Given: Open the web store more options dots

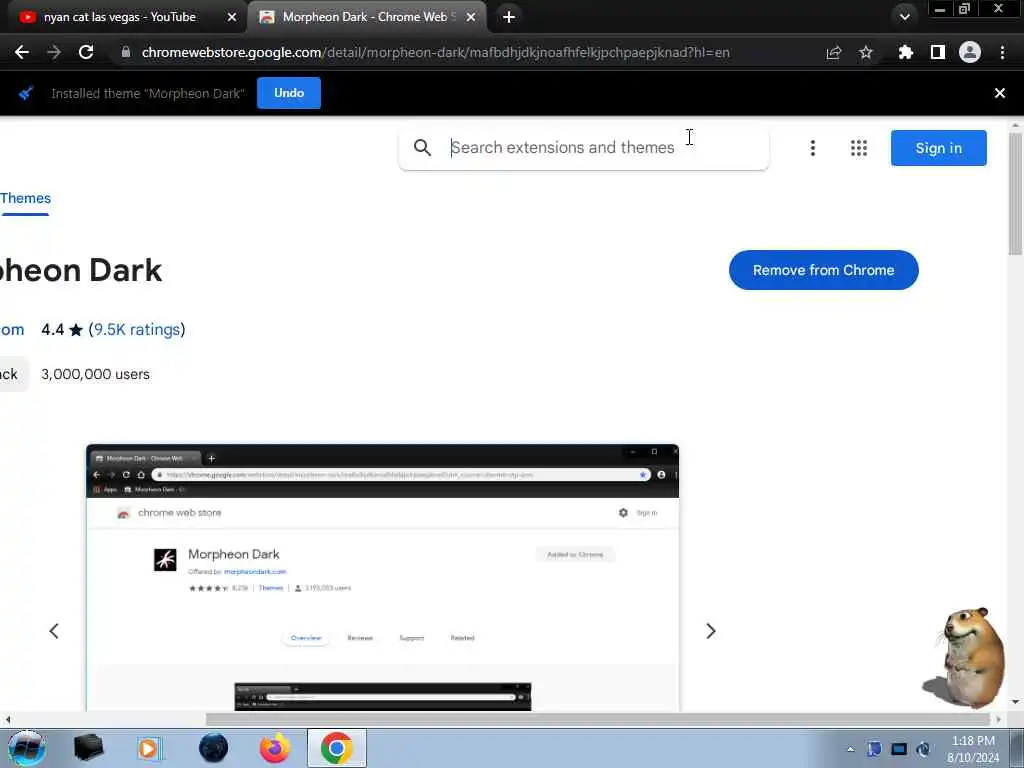Looking at the screenshot, I should click(x=812, y=148).
